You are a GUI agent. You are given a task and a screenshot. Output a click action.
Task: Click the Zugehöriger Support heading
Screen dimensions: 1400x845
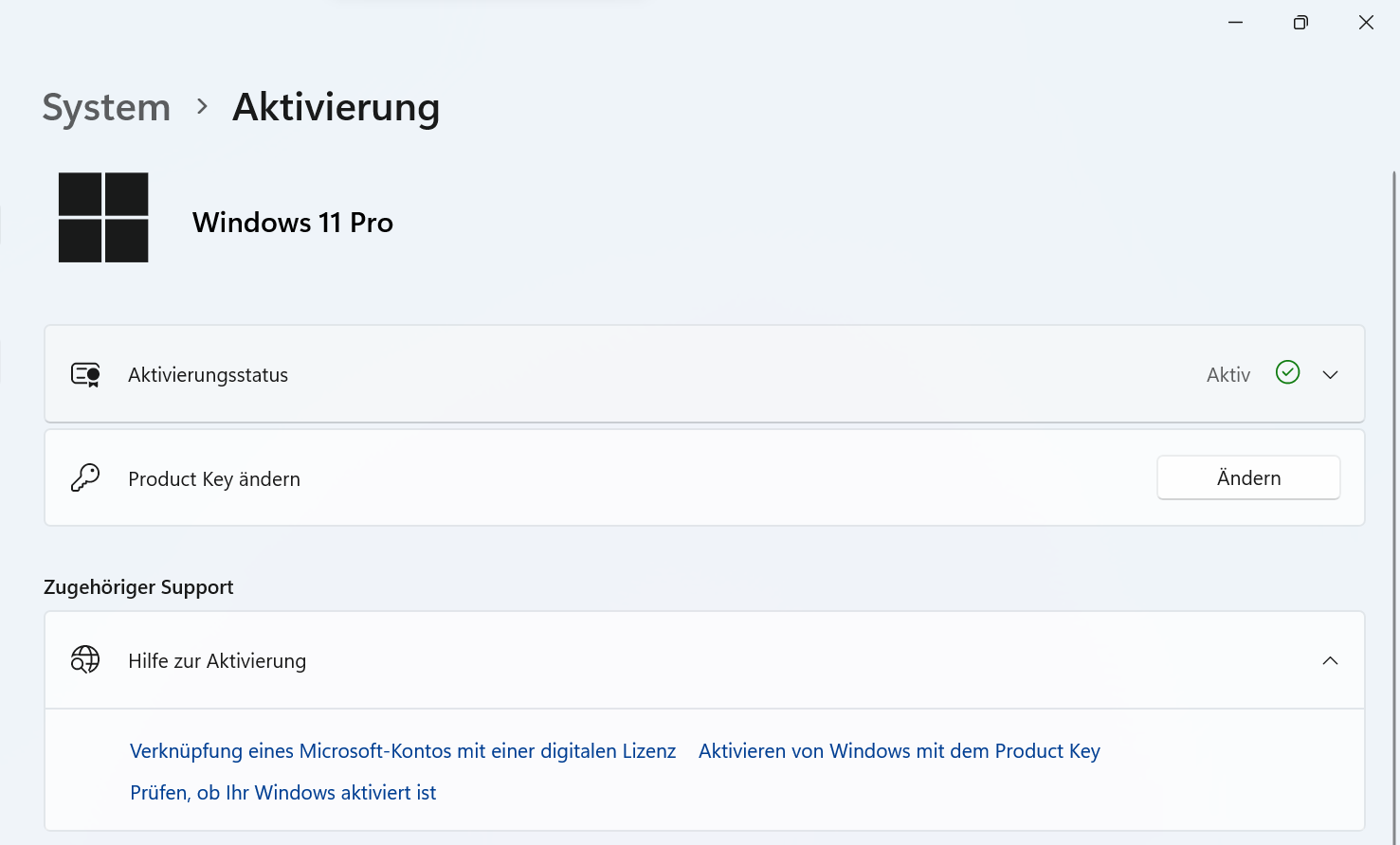[x=138, y=587]
